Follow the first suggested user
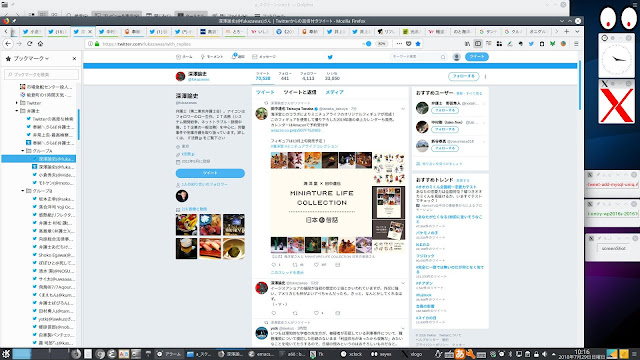The image size is (640, 360). tap(445, 110)
